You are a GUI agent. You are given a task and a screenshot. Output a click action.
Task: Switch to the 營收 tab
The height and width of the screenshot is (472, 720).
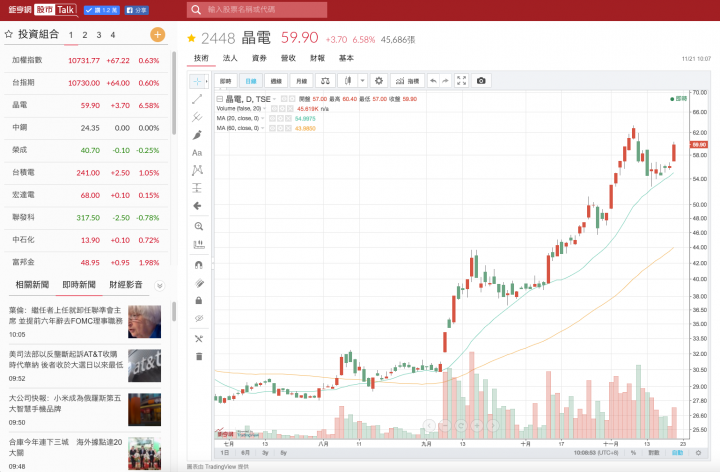click(x=288, y=58)
